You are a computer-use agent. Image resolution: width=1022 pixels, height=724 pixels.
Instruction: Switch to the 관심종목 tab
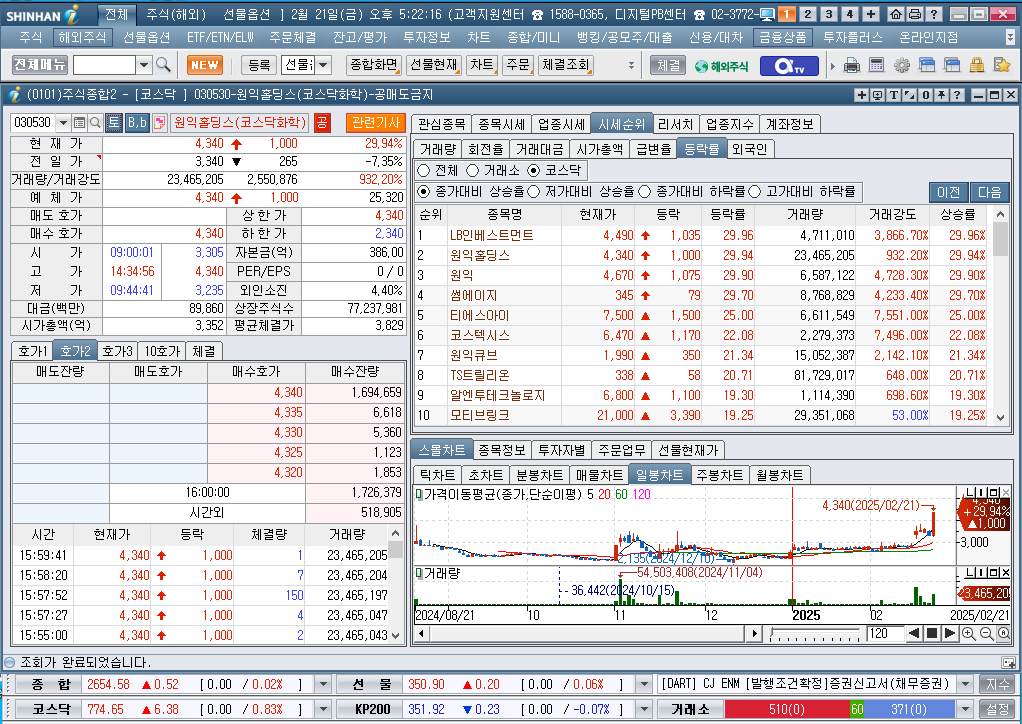click(x=441, y=124)
